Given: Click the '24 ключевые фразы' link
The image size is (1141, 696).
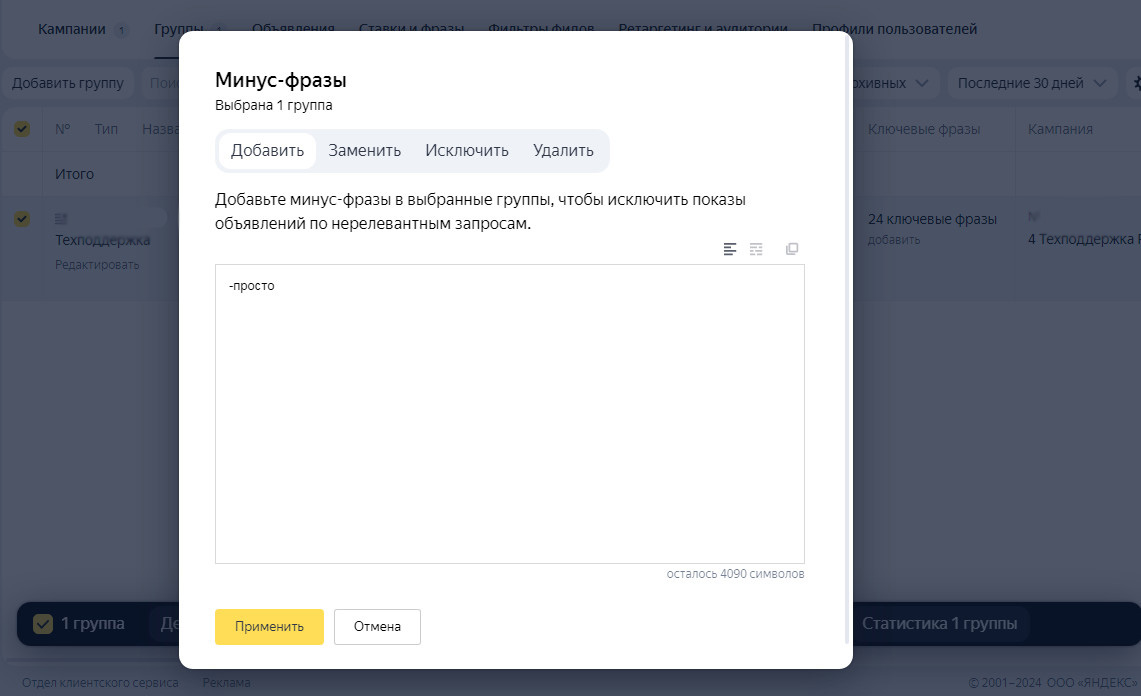Looking at the screenshot, I should 932,219.
